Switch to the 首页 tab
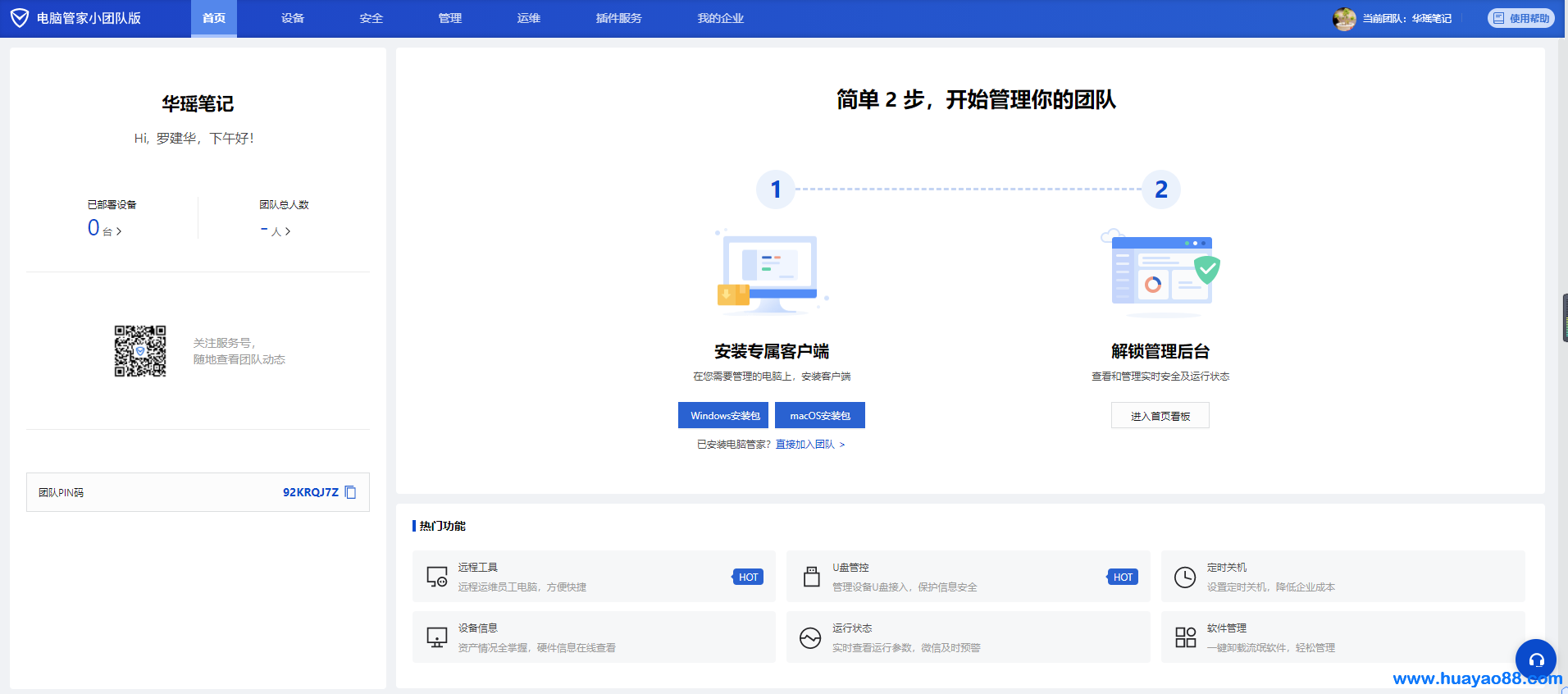Image resolution: width=1568 pixels, height=694 pixels. (214, 18)
